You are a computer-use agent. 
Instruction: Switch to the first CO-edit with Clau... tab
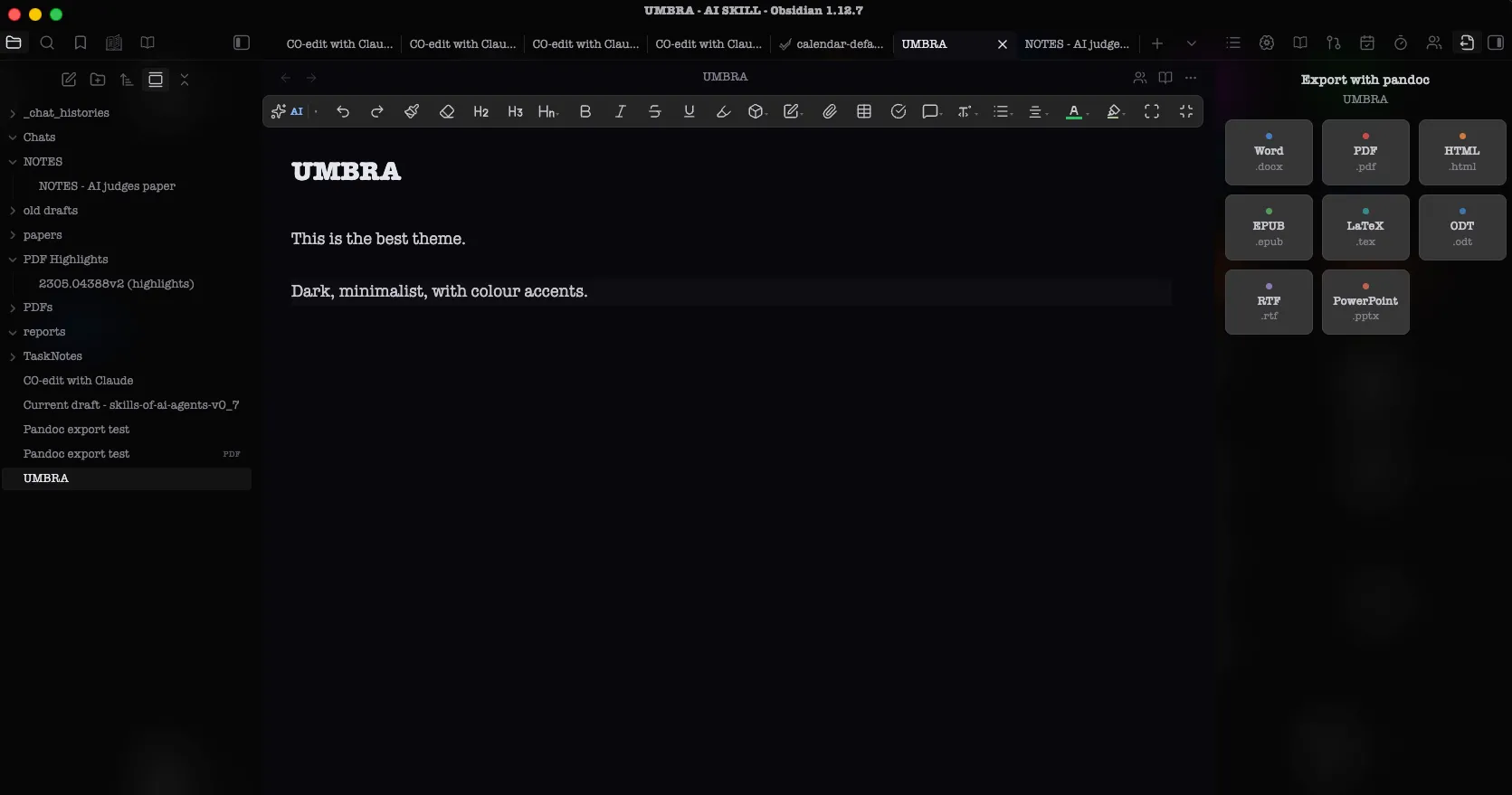[x=339, y=43]
